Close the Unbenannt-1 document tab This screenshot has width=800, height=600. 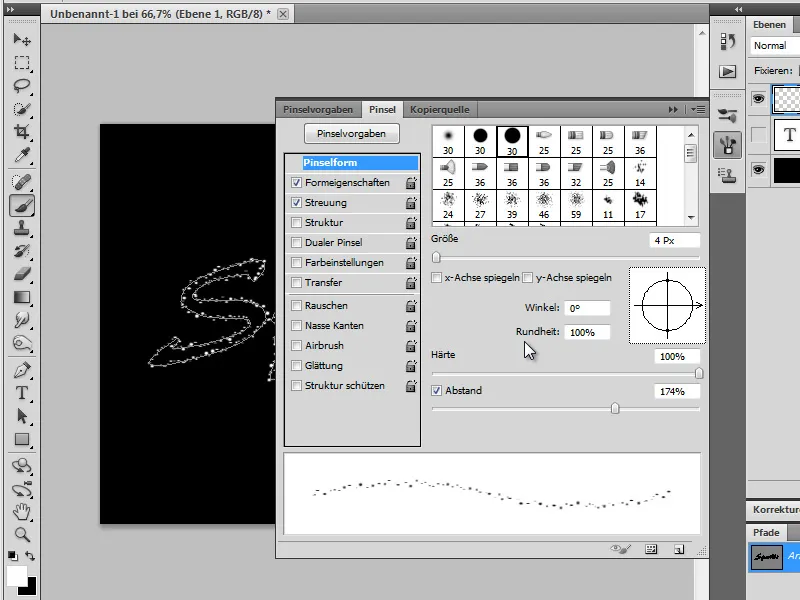coord(283,14)
